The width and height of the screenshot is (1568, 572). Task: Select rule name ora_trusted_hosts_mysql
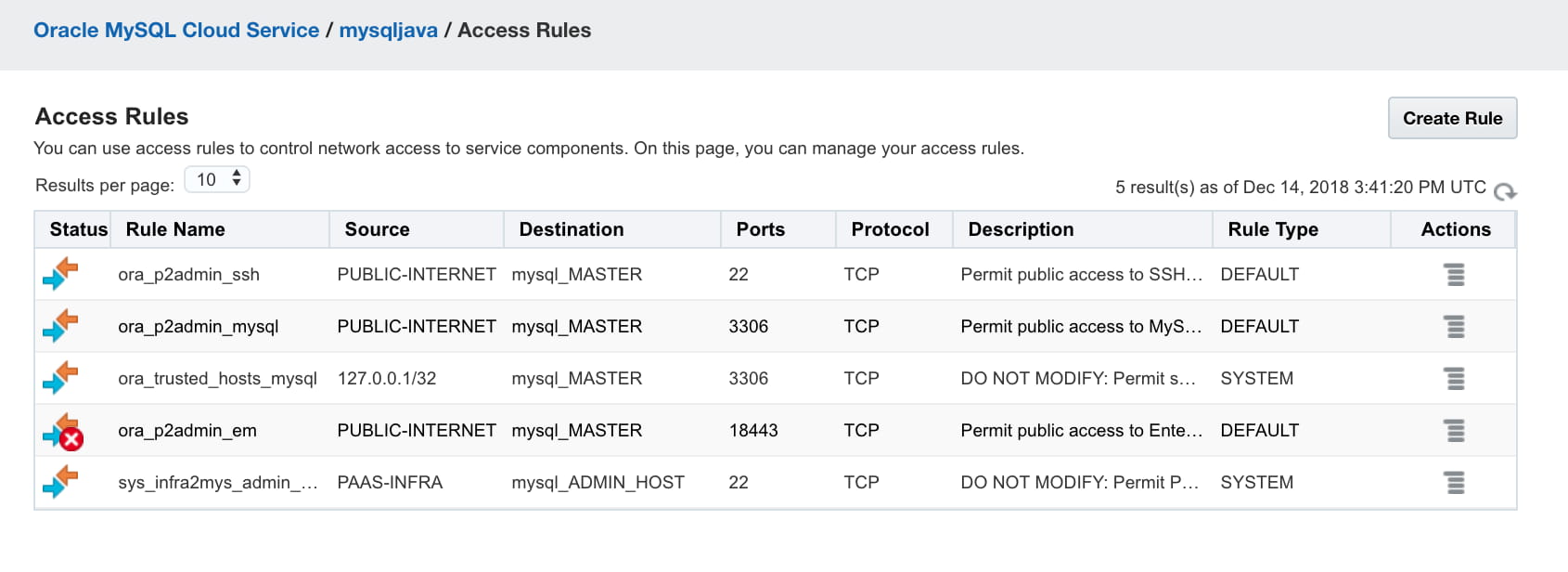(218, 379)
